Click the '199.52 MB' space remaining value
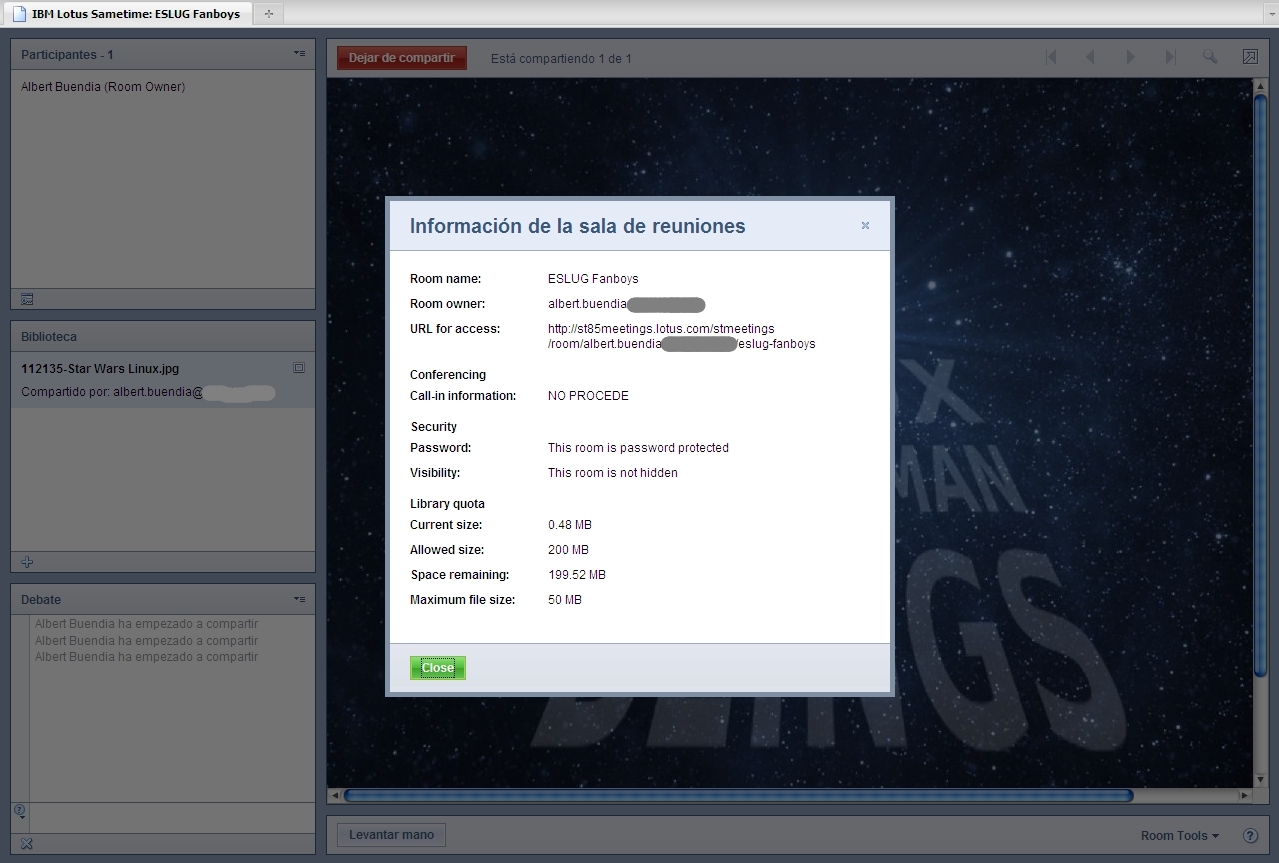The image size is (1279, 863). tap(577, 575)
